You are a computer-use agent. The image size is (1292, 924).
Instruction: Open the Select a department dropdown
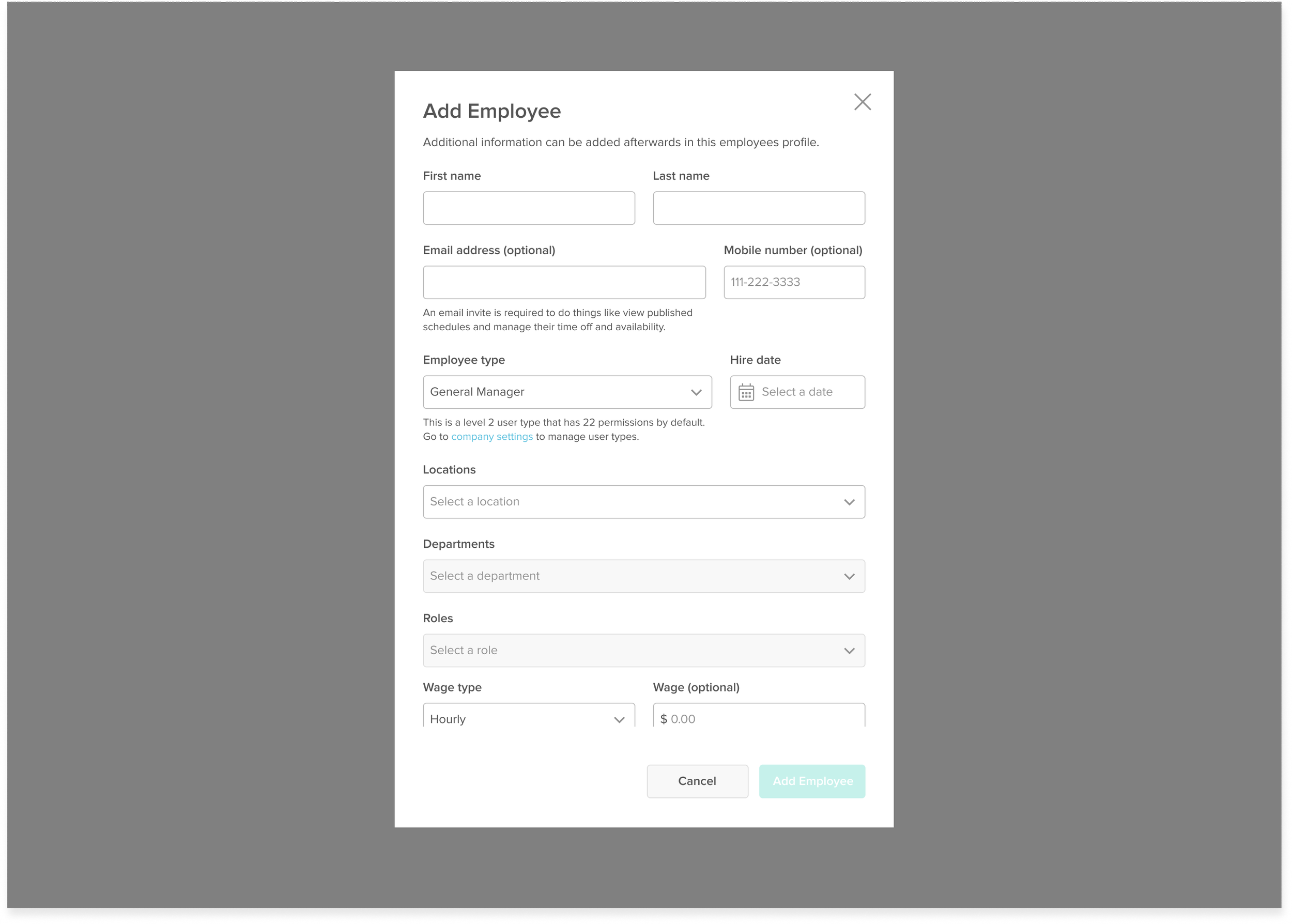pyautogui.click(x=626, y=576)
